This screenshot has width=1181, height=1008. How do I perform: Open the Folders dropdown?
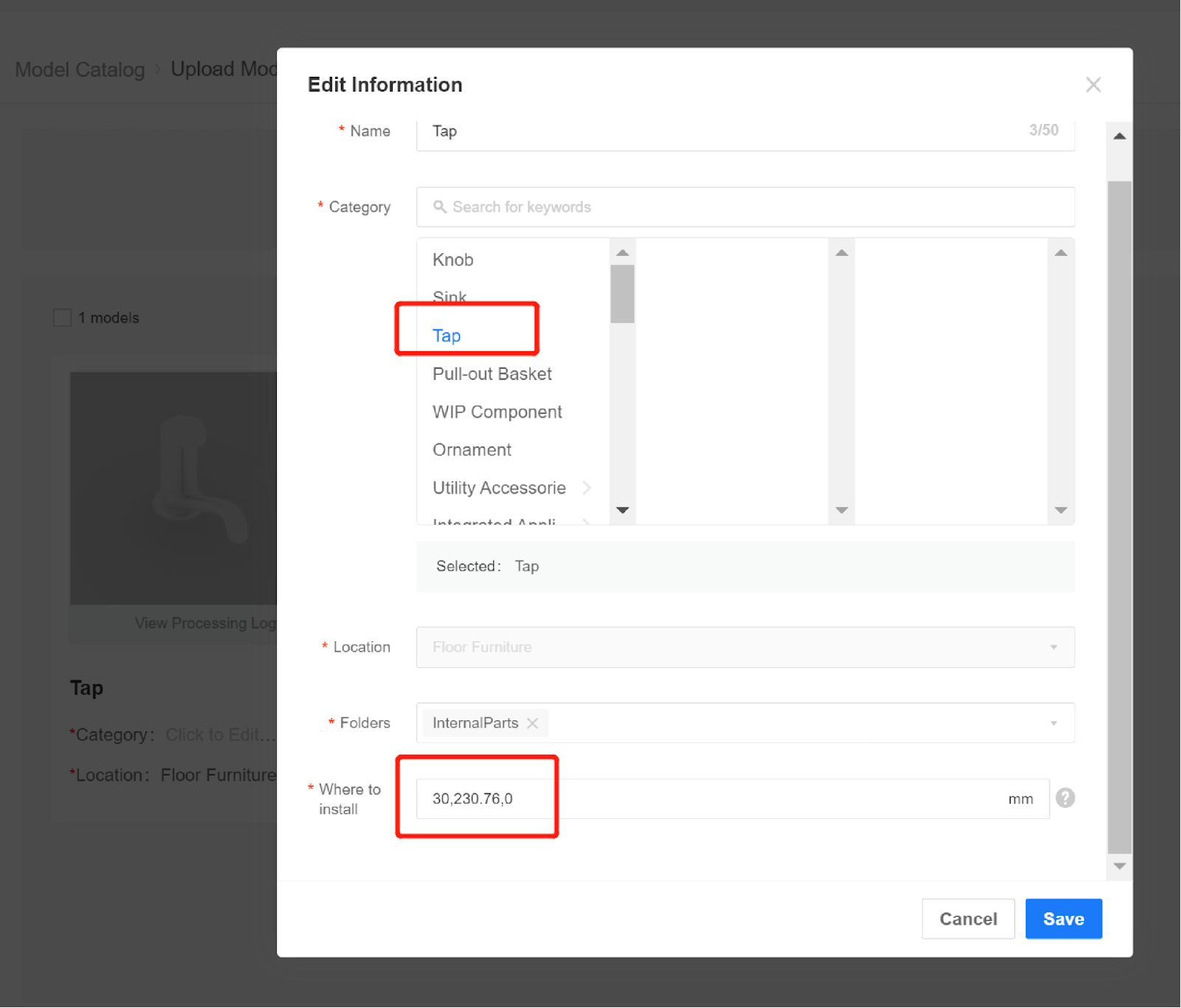coord(1053,723)
